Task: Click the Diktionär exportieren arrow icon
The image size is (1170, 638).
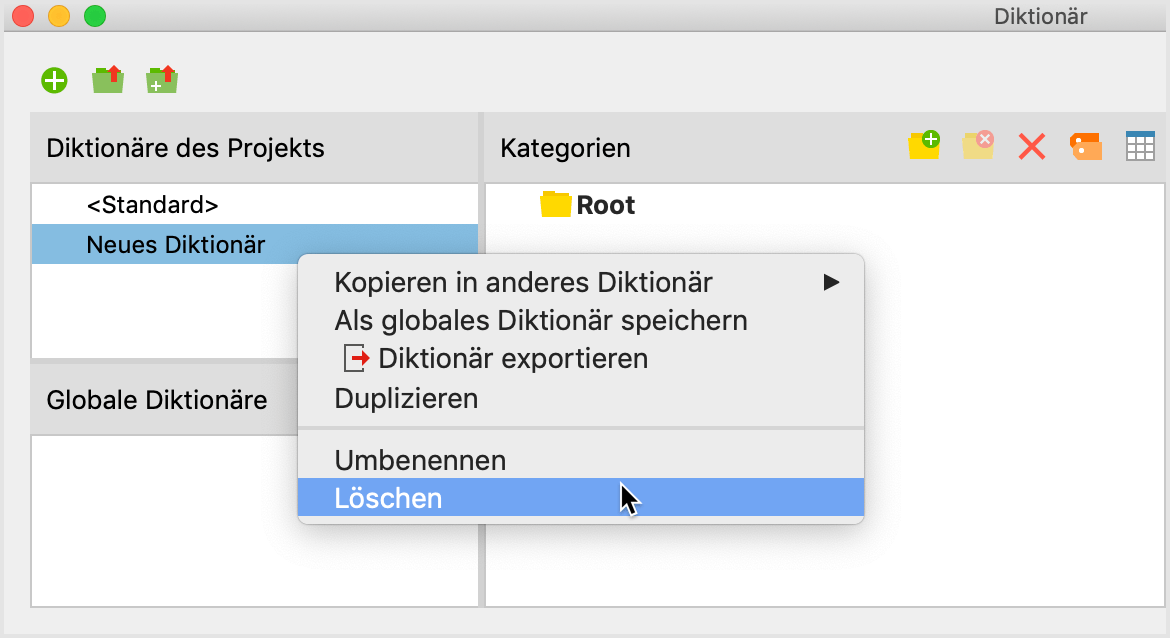Action: click(357, 359)
